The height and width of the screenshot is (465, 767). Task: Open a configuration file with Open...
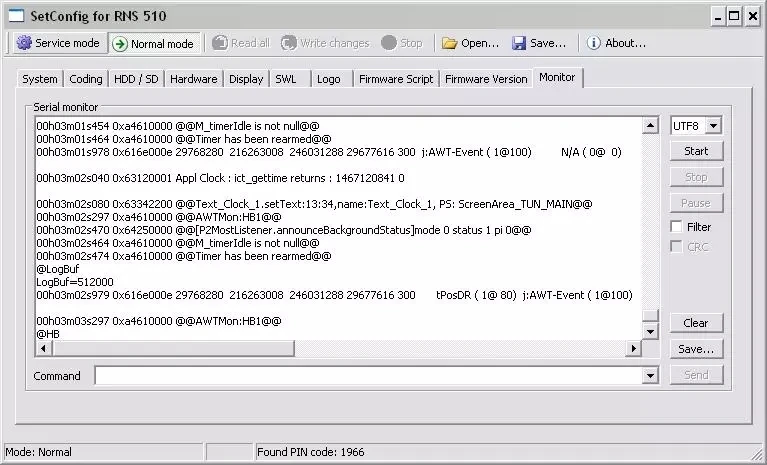pyautogui.click(x=470, y=43)
